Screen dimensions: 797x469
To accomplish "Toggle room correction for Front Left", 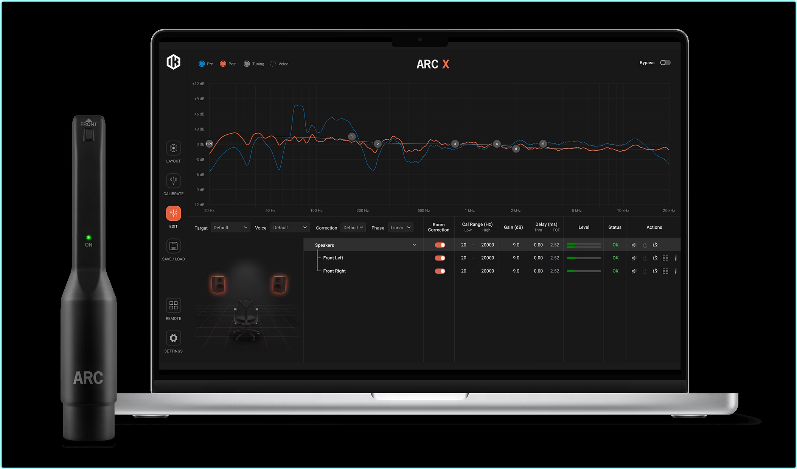I will click(440, 258).
